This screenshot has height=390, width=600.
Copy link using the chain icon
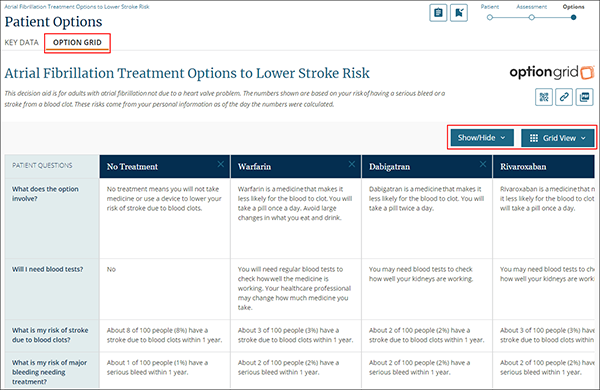564,97
